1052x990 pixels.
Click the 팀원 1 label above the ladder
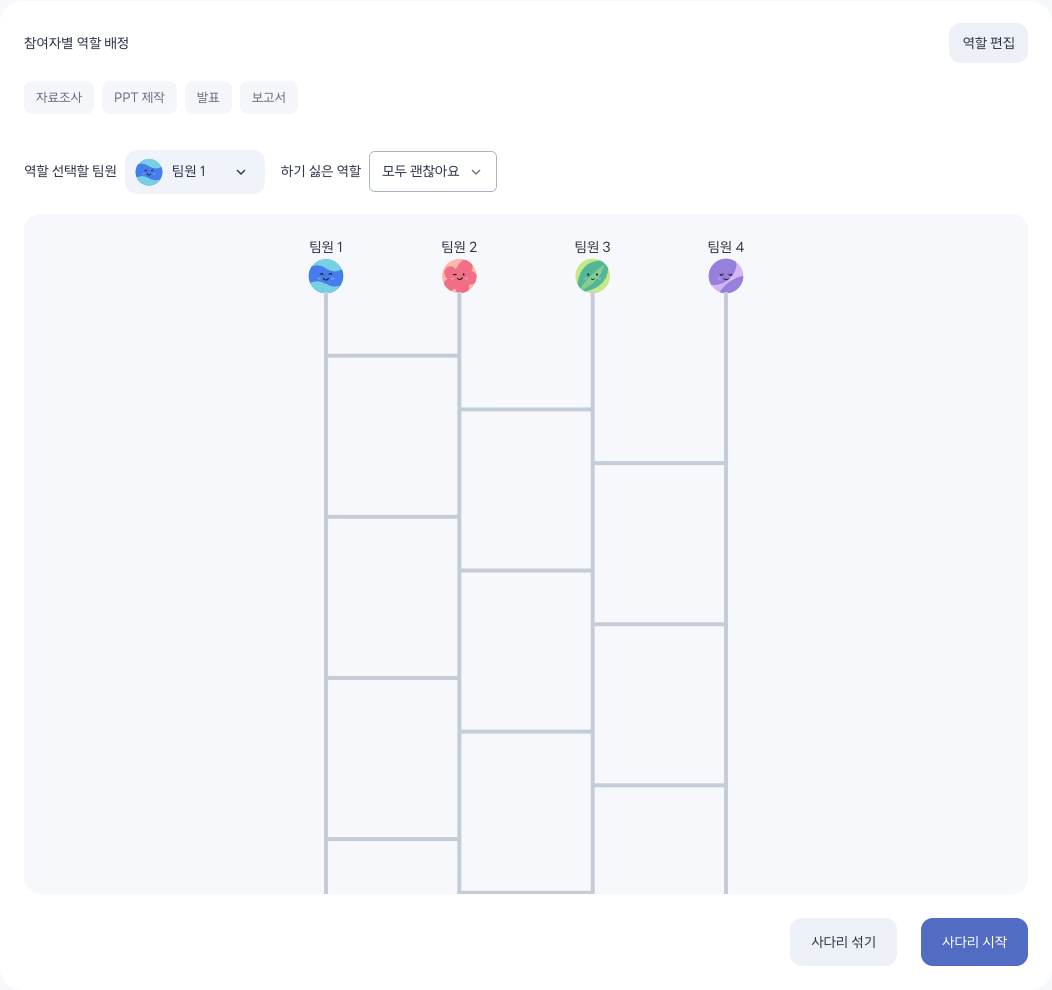(326, 247)
